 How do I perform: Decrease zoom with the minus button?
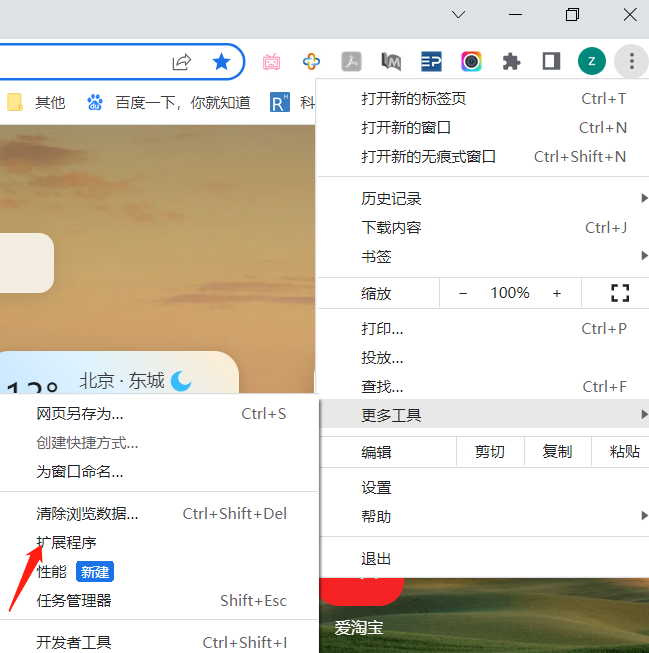(463, 293)
